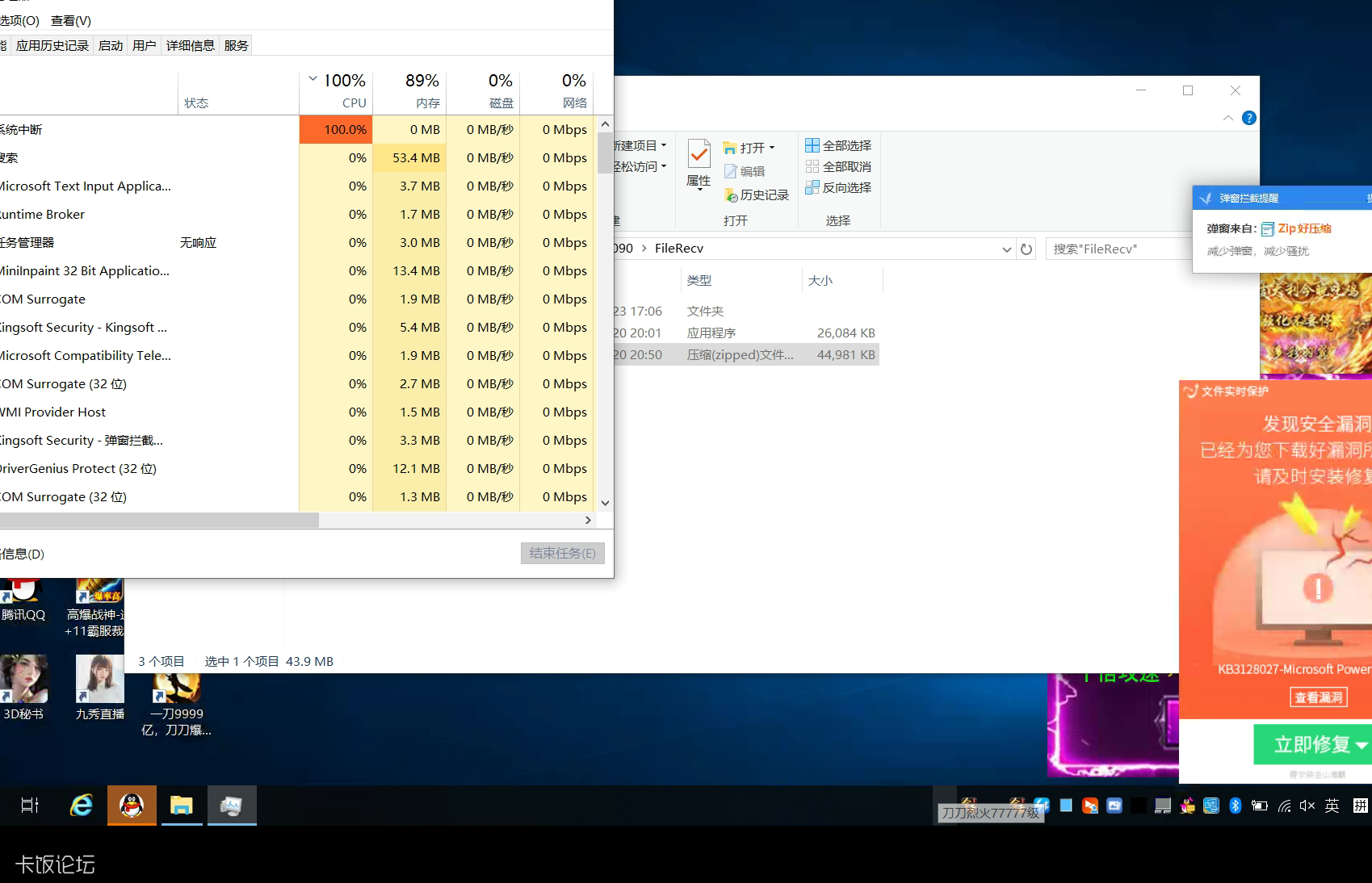Image resolution: width=1372 pixels, height=883 pixels.
Task: Switch to 应用历史记录 tab
Action: point(52,45)
